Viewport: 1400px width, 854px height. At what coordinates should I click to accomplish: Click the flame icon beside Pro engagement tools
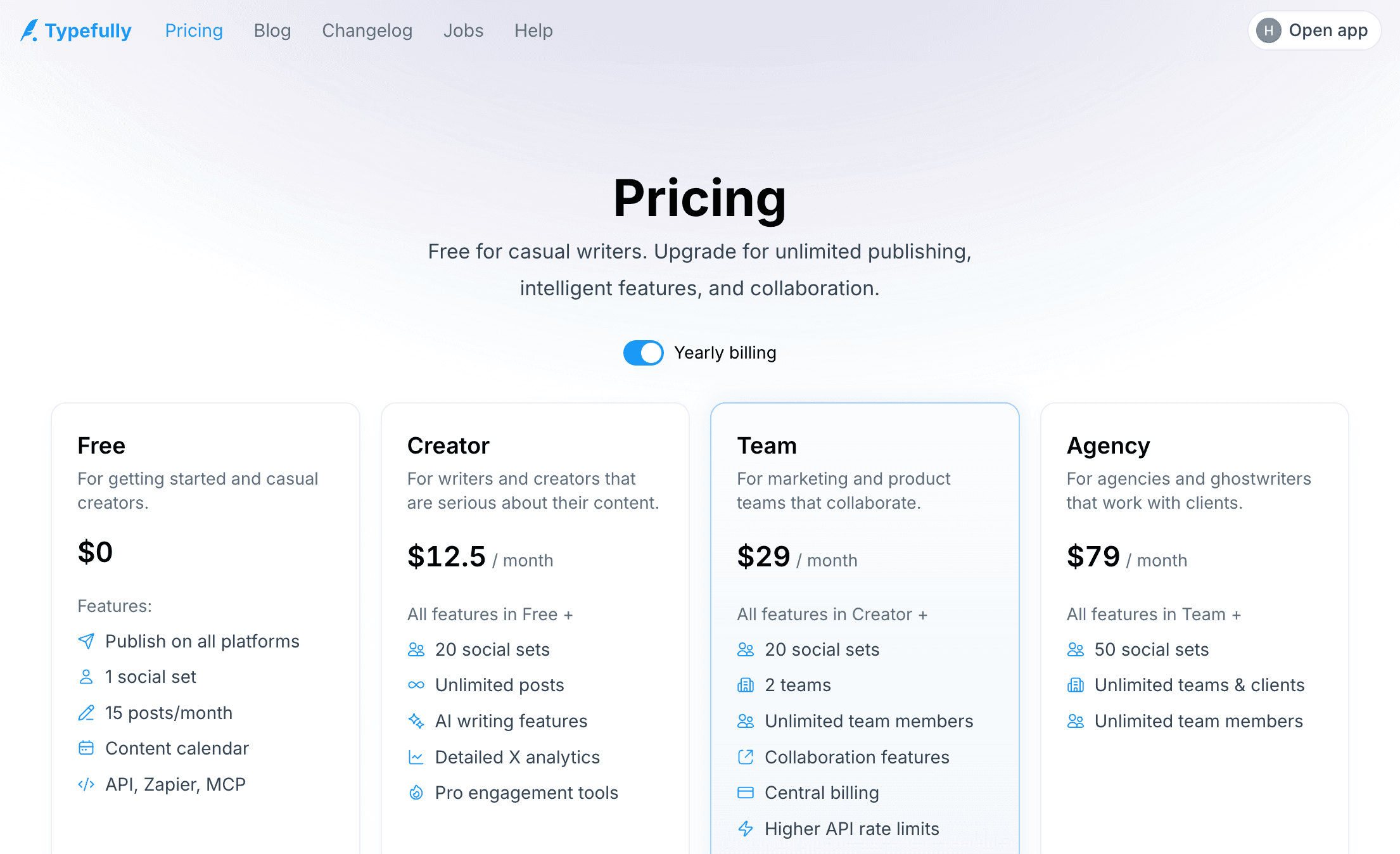click(x=416, y=793)
